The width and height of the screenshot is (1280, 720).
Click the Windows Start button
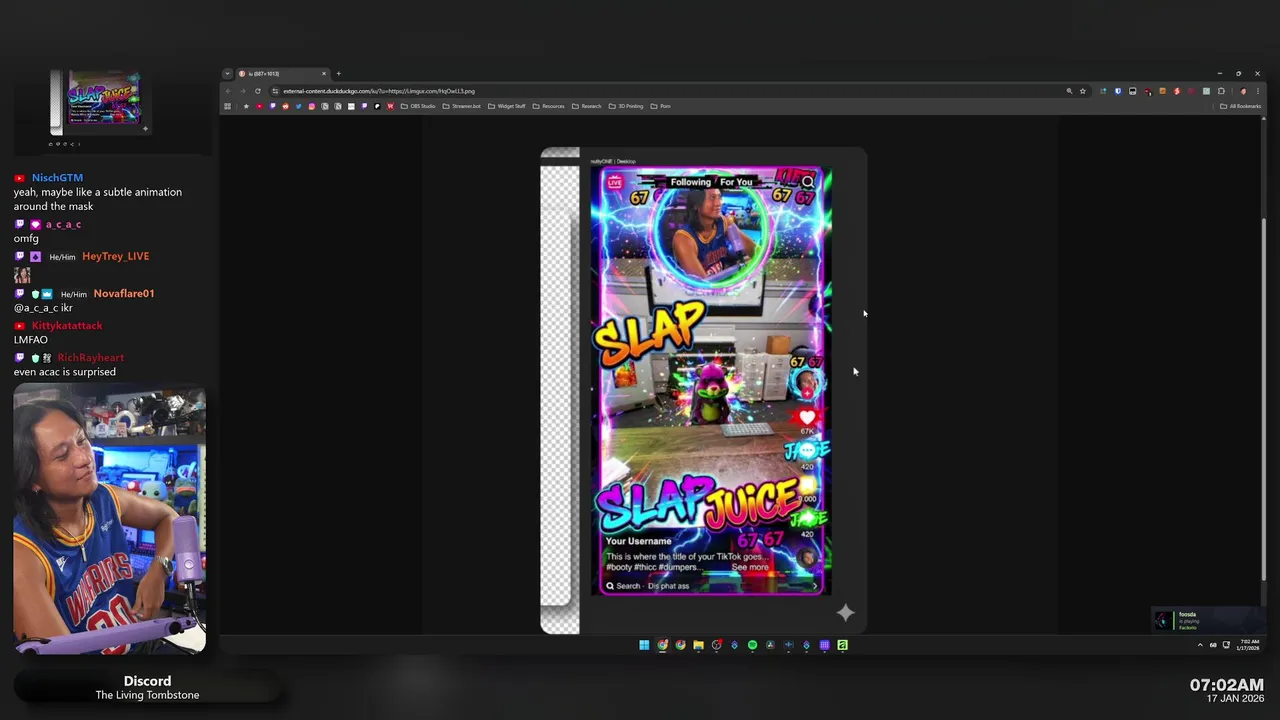(644, 645)
